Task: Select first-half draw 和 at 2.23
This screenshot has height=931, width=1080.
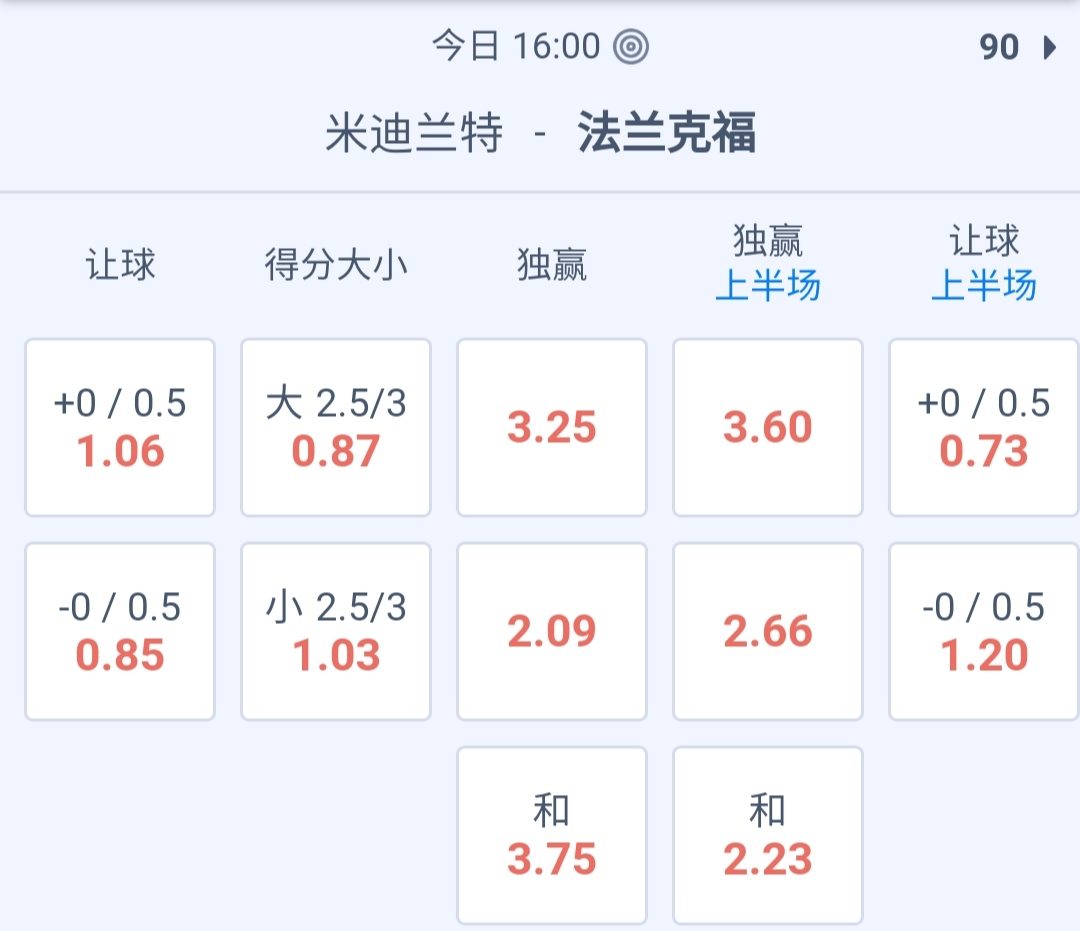Action: coord(768,835)
